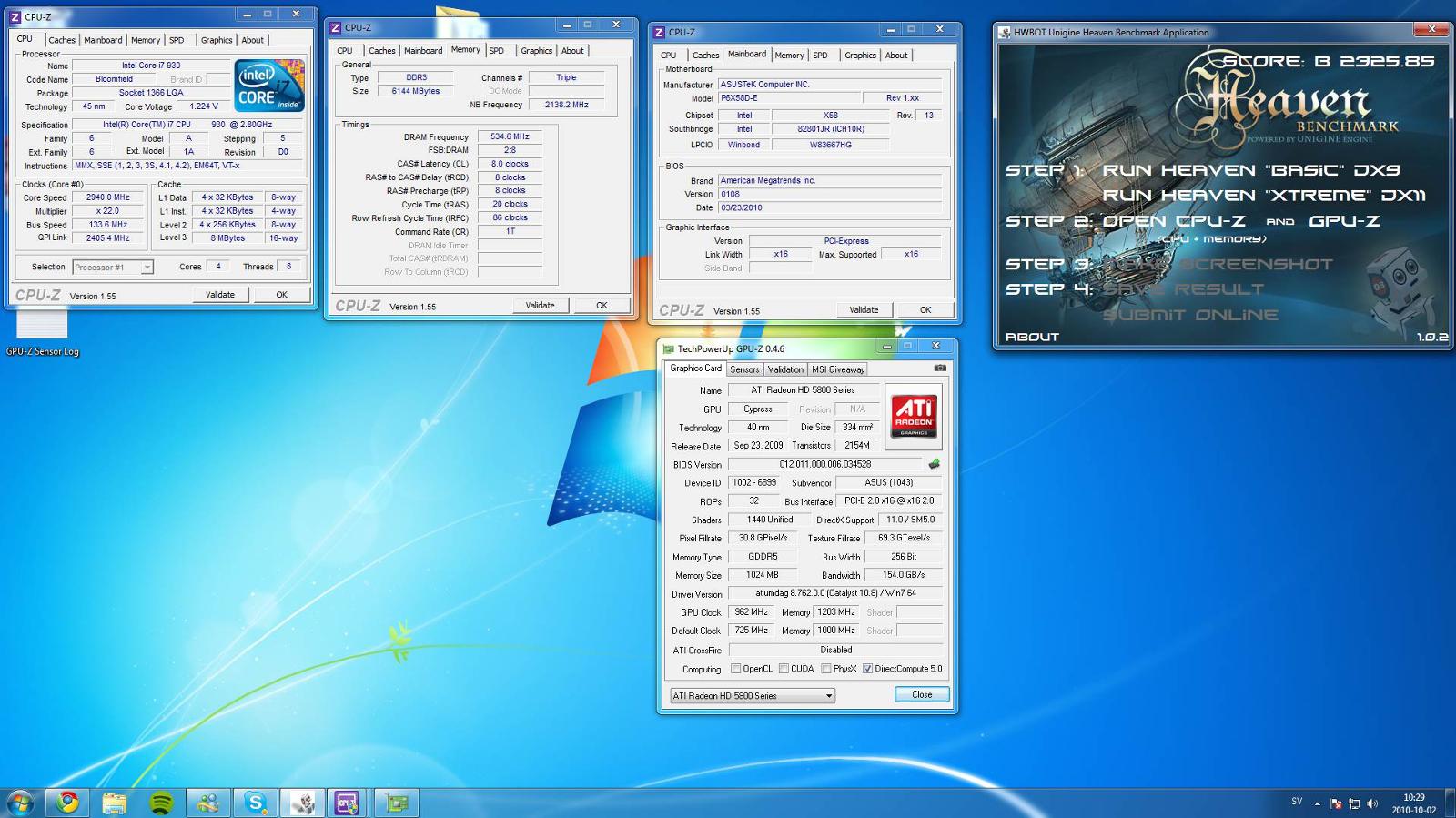Click the Core Speed value "2940.0 MHz"

tap(107, 197)
